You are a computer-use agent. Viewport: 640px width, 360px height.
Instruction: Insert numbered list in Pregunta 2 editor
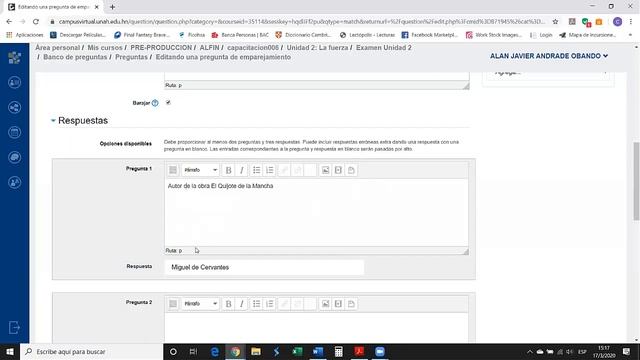269,304
